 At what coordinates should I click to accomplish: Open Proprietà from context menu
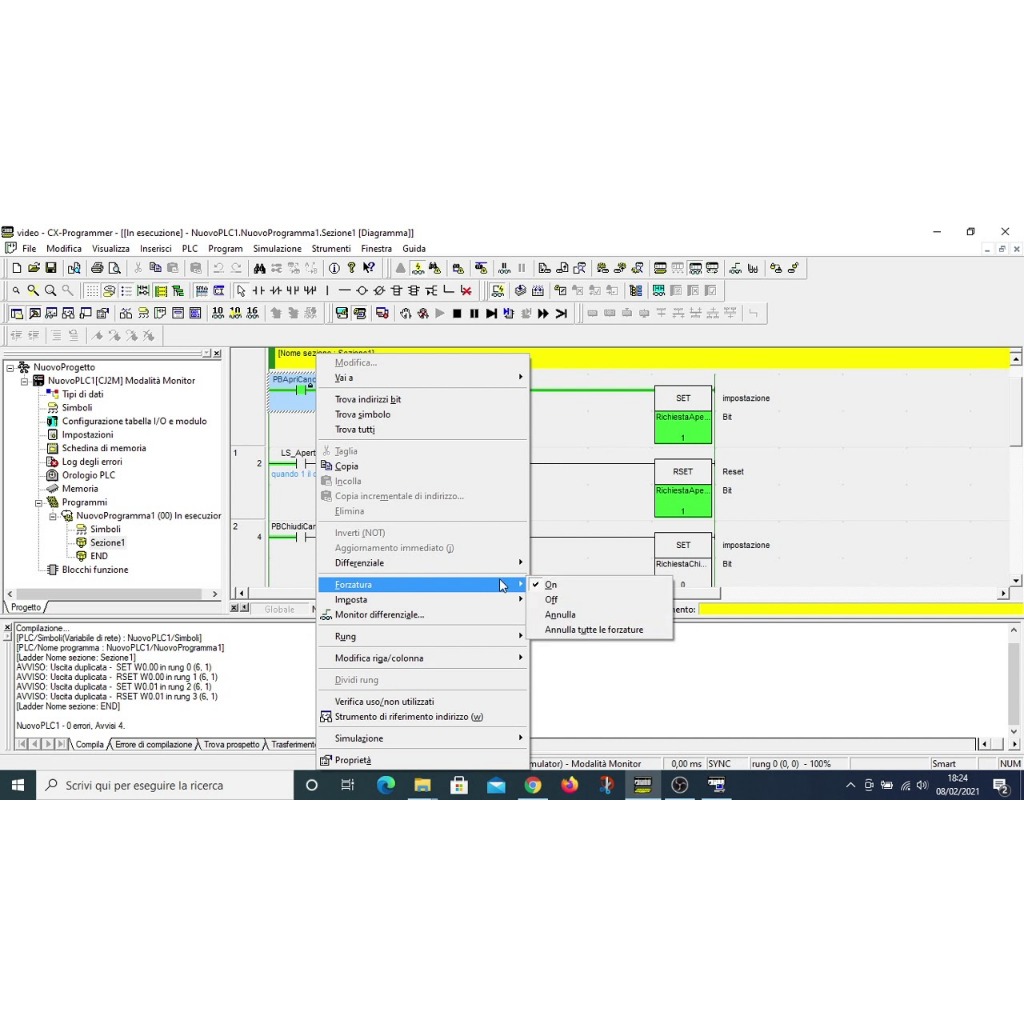pos(423,760)
